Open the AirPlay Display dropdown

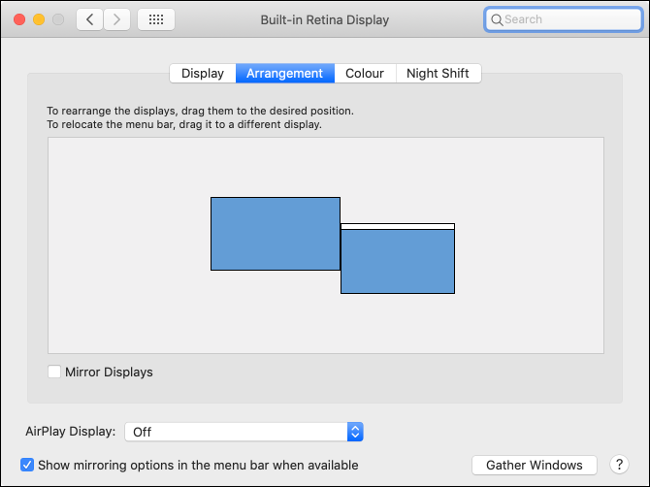click(x=243, y=432)
